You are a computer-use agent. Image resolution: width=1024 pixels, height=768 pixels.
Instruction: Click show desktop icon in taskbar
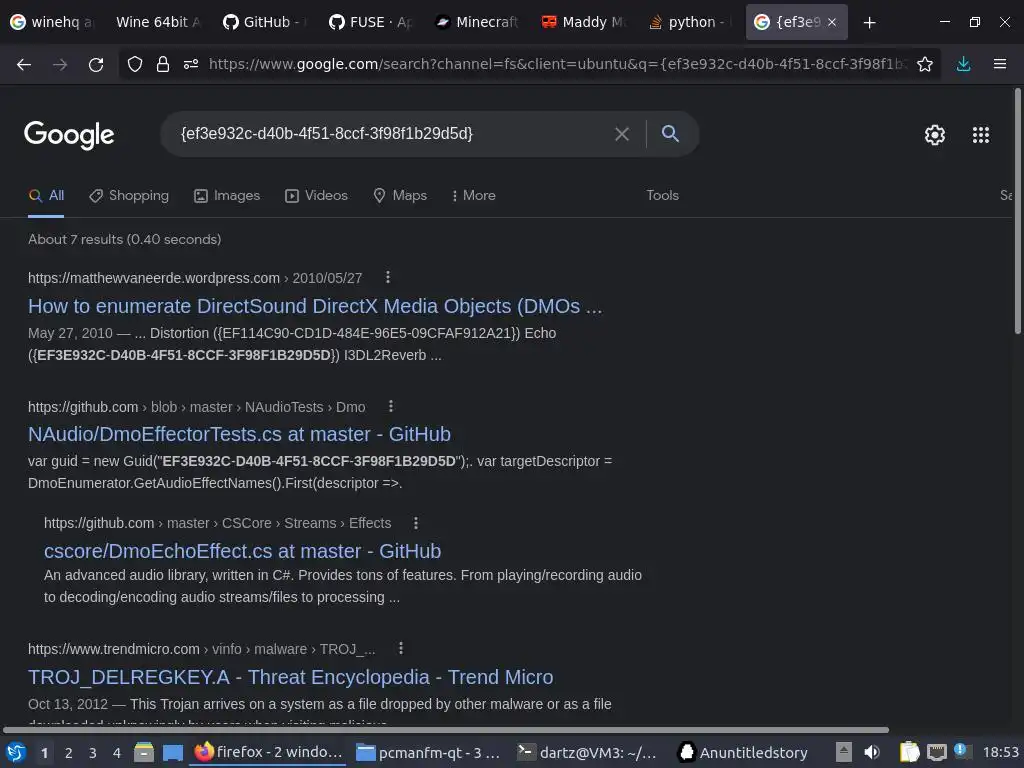(172, 752)
